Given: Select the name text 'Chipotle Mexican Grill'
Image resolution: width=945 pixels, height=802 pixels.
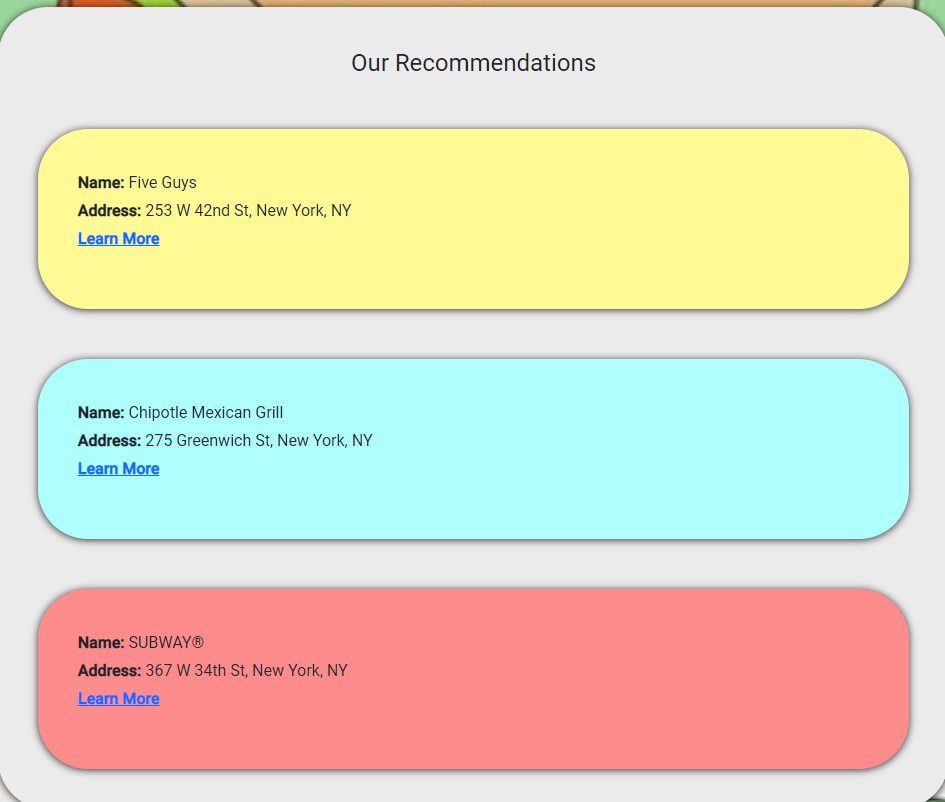Looking at the screenshot, I should [x=206, y=413].
